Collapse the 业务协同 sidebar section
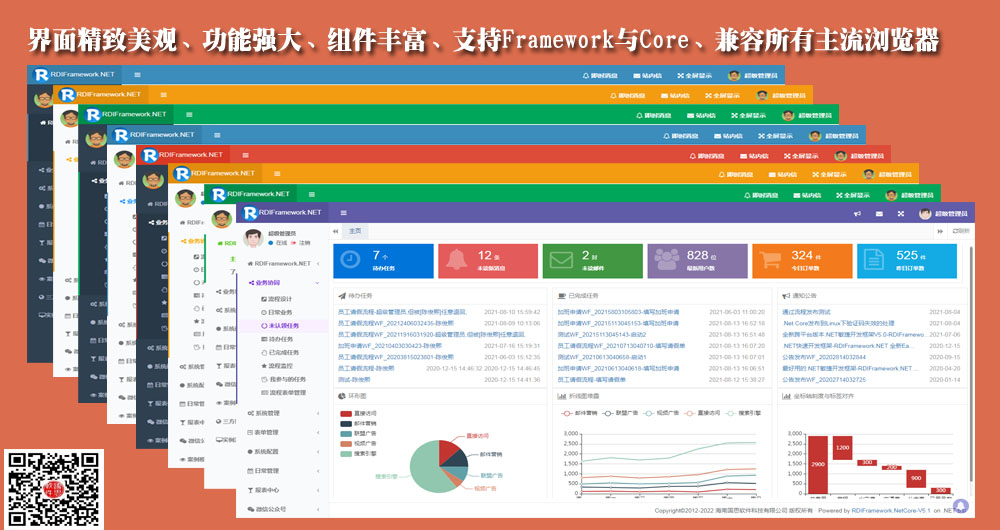1000x530 pixels. click(x=266, y=282)
